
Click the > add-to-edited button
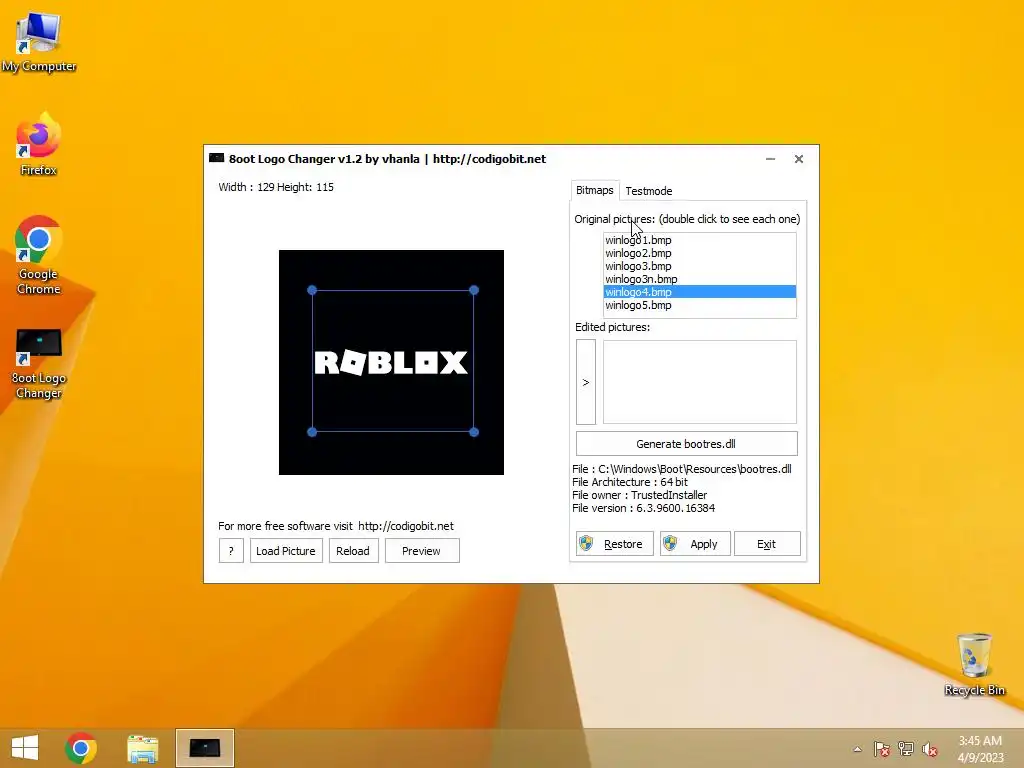tap(586, 382)
